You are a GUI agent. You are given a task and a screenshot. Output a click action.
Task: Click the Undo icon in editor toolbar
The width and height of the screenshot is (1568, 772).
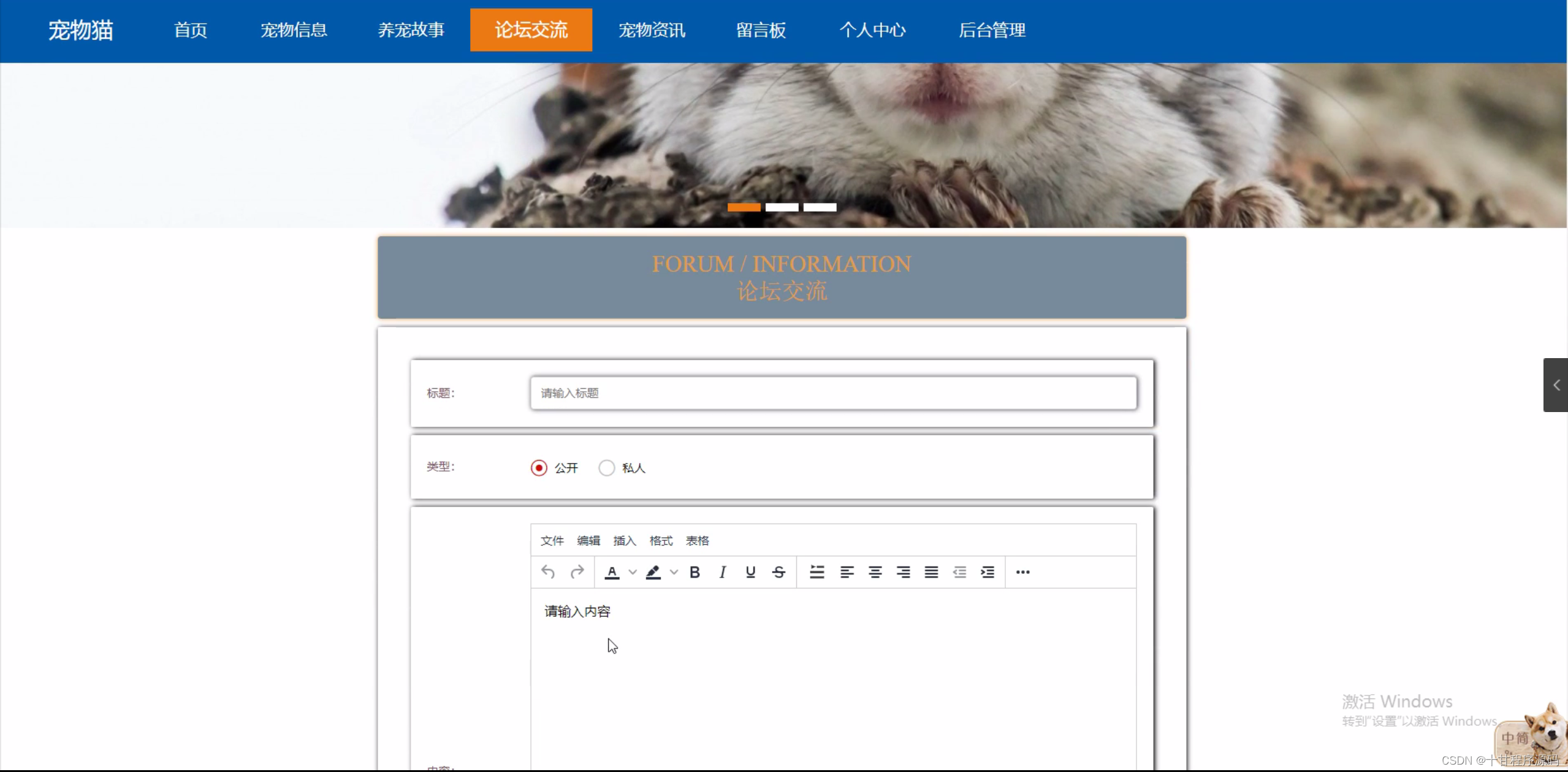[x=548, y=572]
